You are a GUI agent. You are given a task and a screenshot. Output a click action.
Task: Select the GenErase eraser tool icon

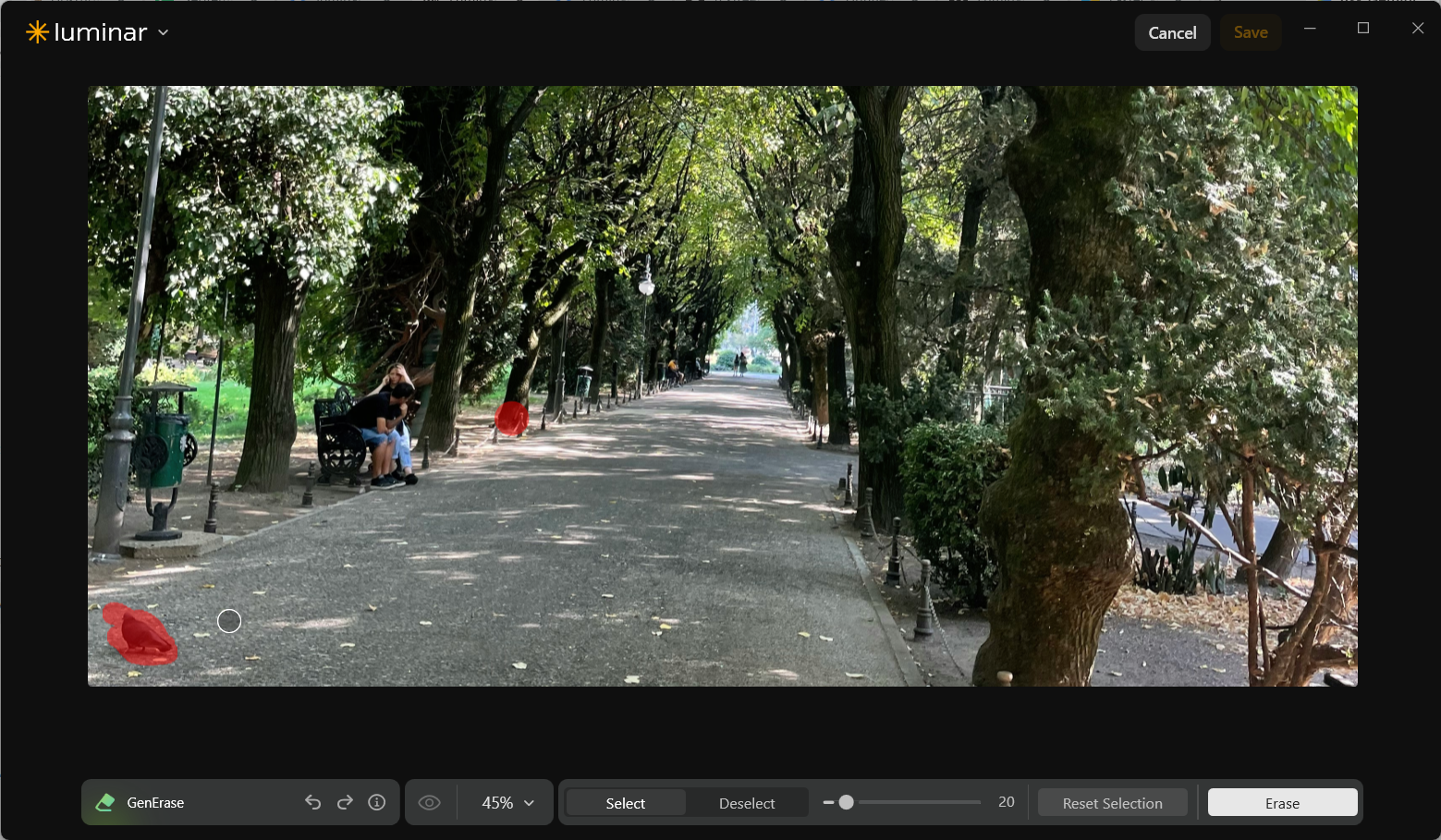(x=105, y=802)
